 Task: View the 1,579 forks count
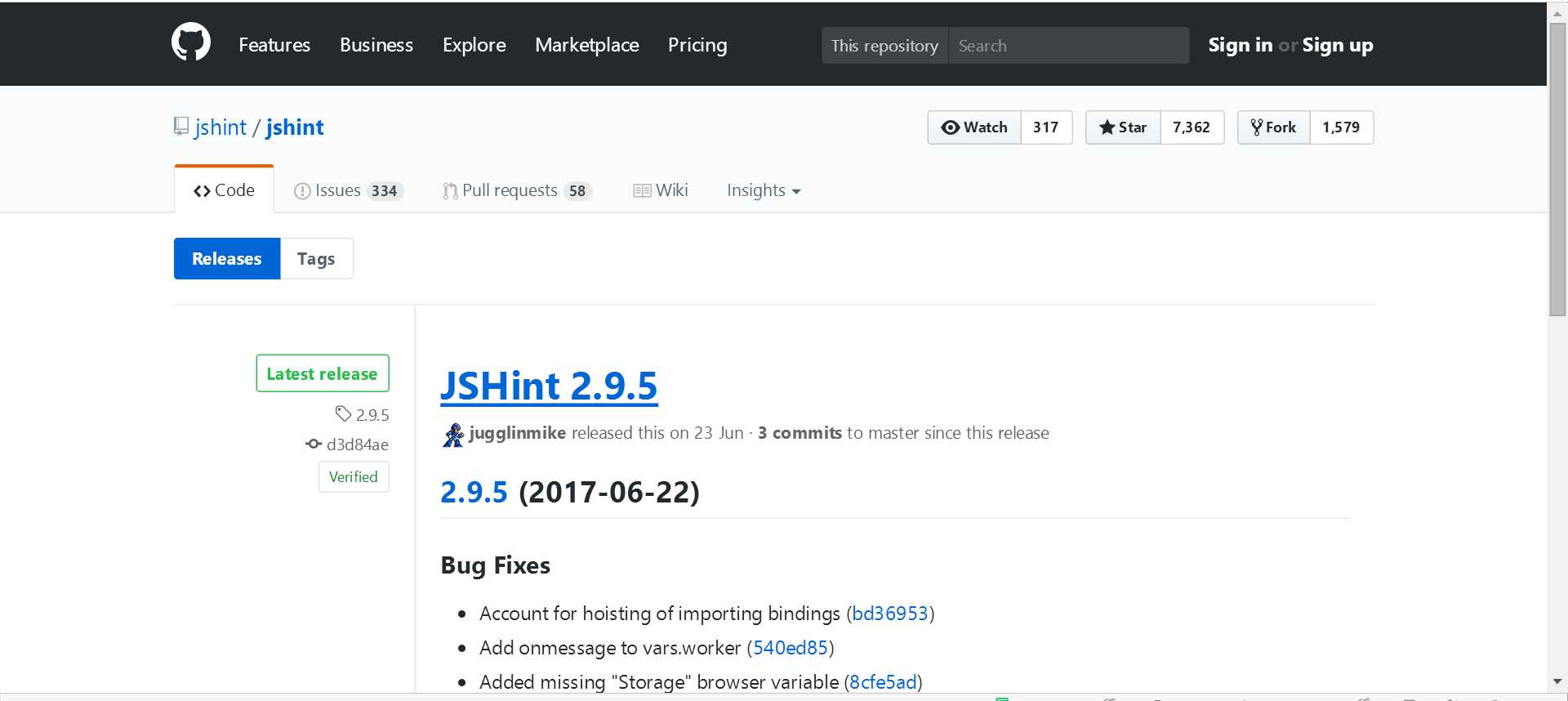(1341, 127)
